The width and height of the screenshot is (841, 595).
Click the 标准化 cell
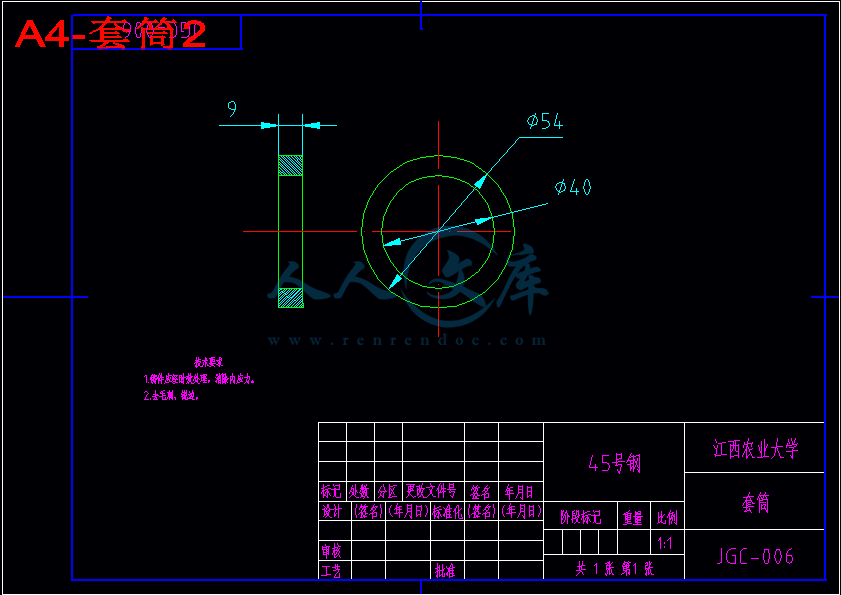447,511
